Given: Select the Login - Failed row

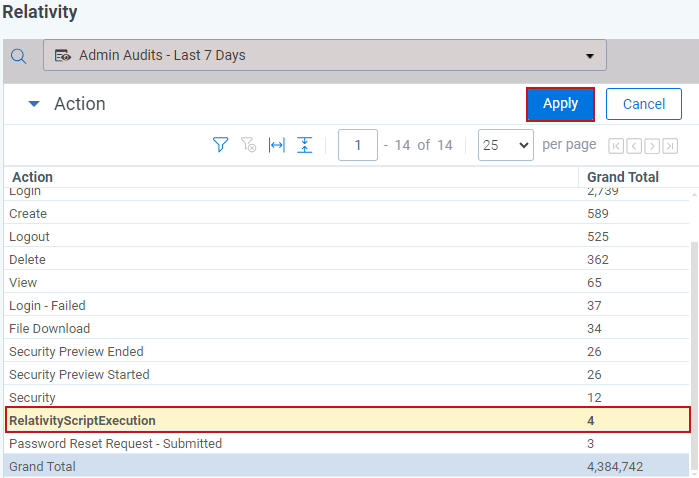Looking at the screenshot, I should pos(346,305).
